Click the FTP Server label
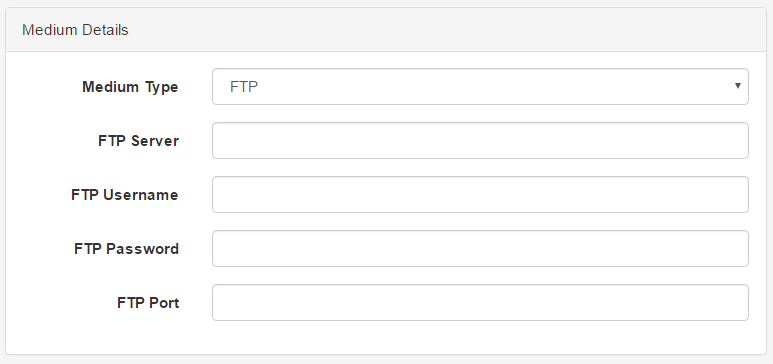This screenshot has height=364, width=773. click(x=139, y=141)
